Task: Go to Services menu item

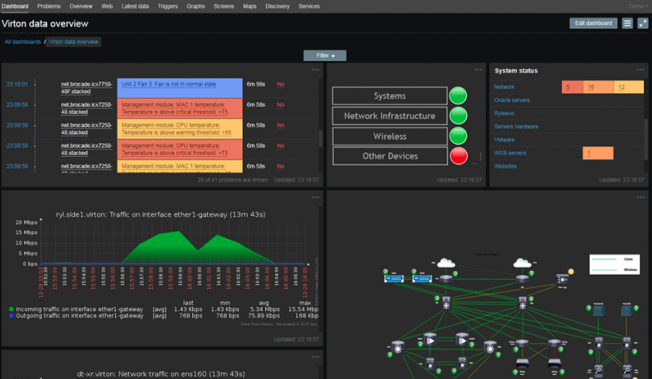Action: 309,6
